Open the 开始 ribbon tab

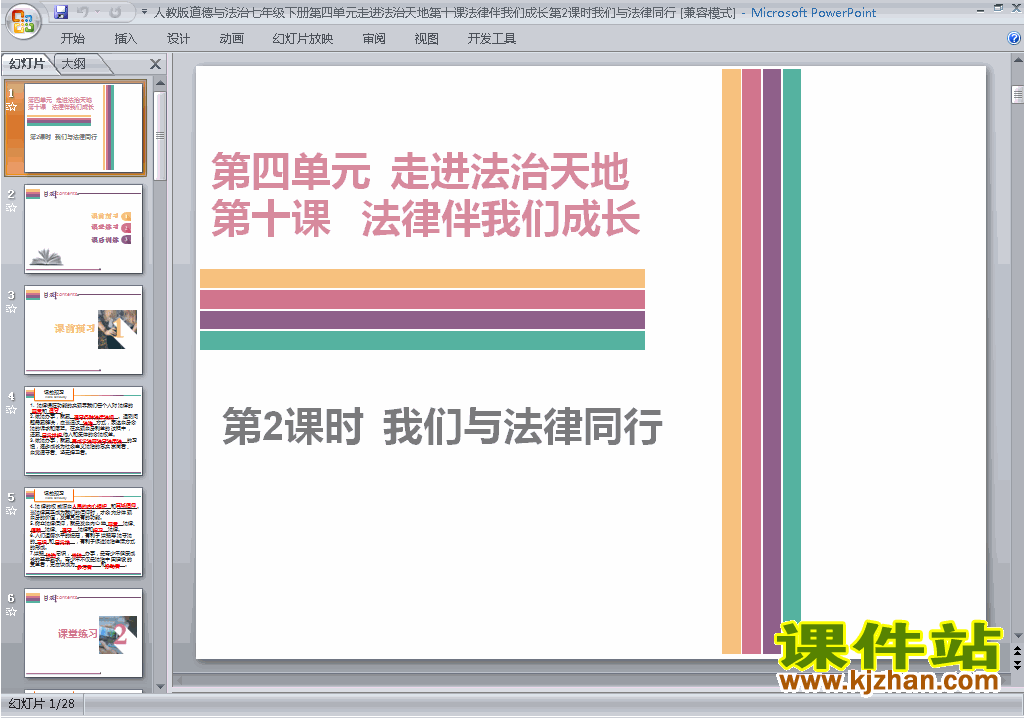(x=72, y=39)
